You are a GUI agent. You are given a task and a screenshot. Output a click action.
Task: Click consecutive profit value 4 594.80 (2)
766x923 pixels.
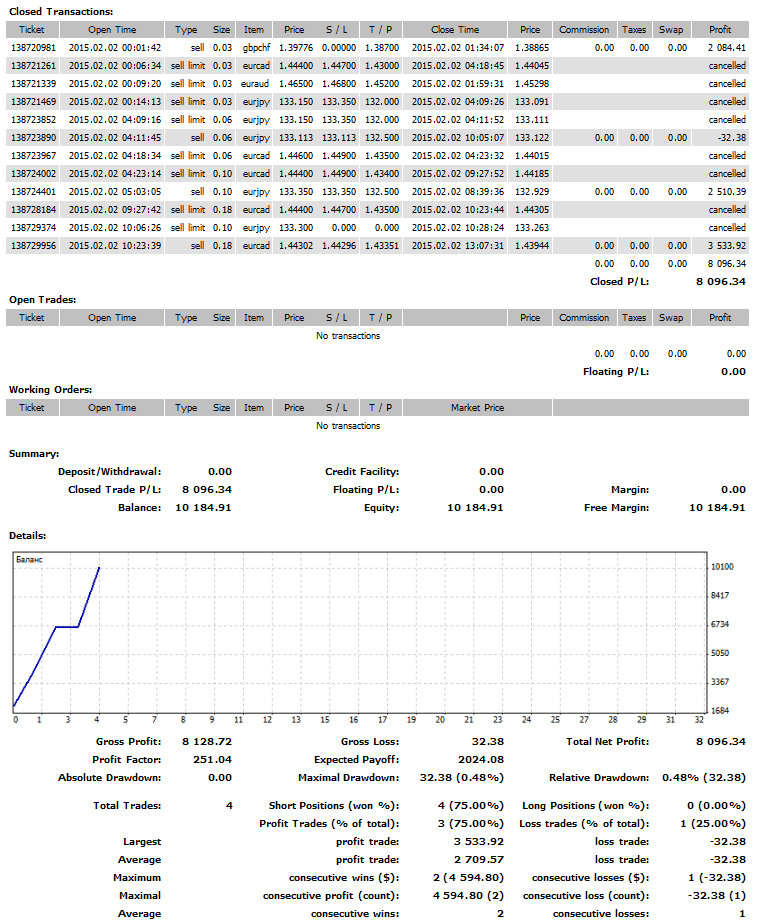469,895
